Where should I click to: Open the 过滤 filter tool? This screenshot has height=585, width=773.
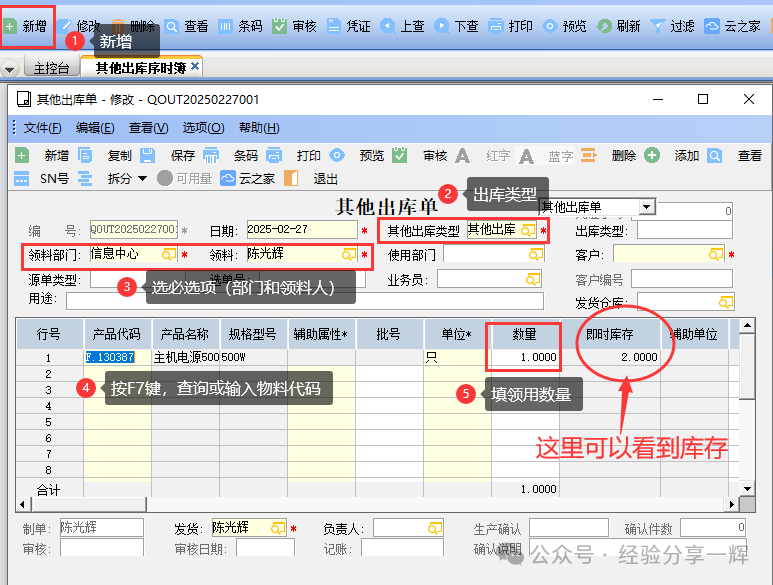(672, 26)
